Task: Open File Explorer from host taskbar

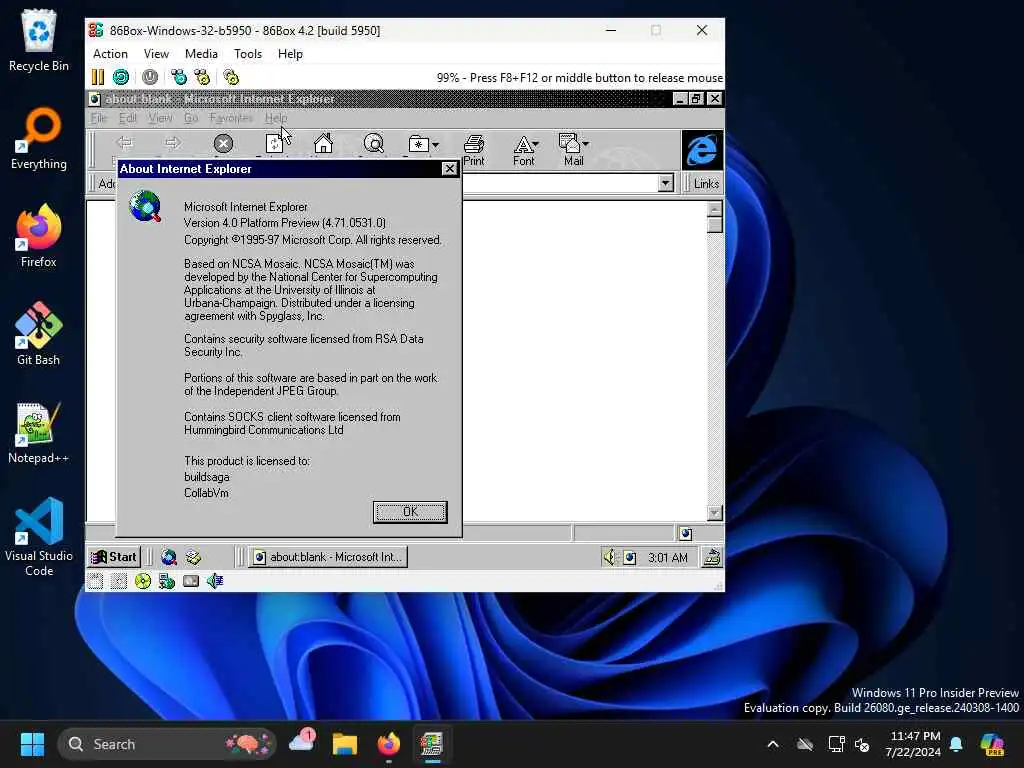Action: (345, 744)
